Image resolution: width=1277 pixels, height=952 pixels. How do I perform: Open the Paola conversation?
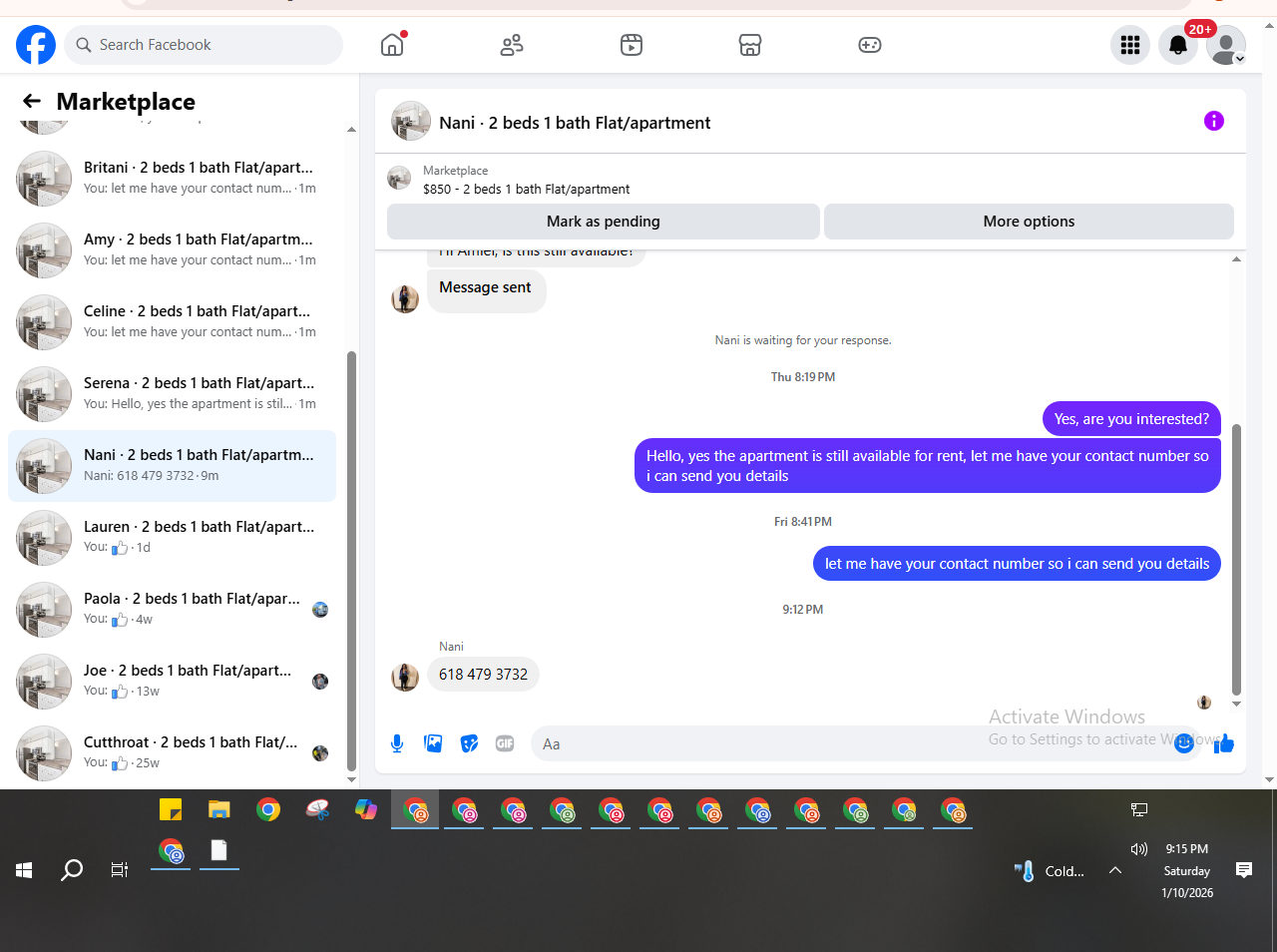tap(172, 610)
